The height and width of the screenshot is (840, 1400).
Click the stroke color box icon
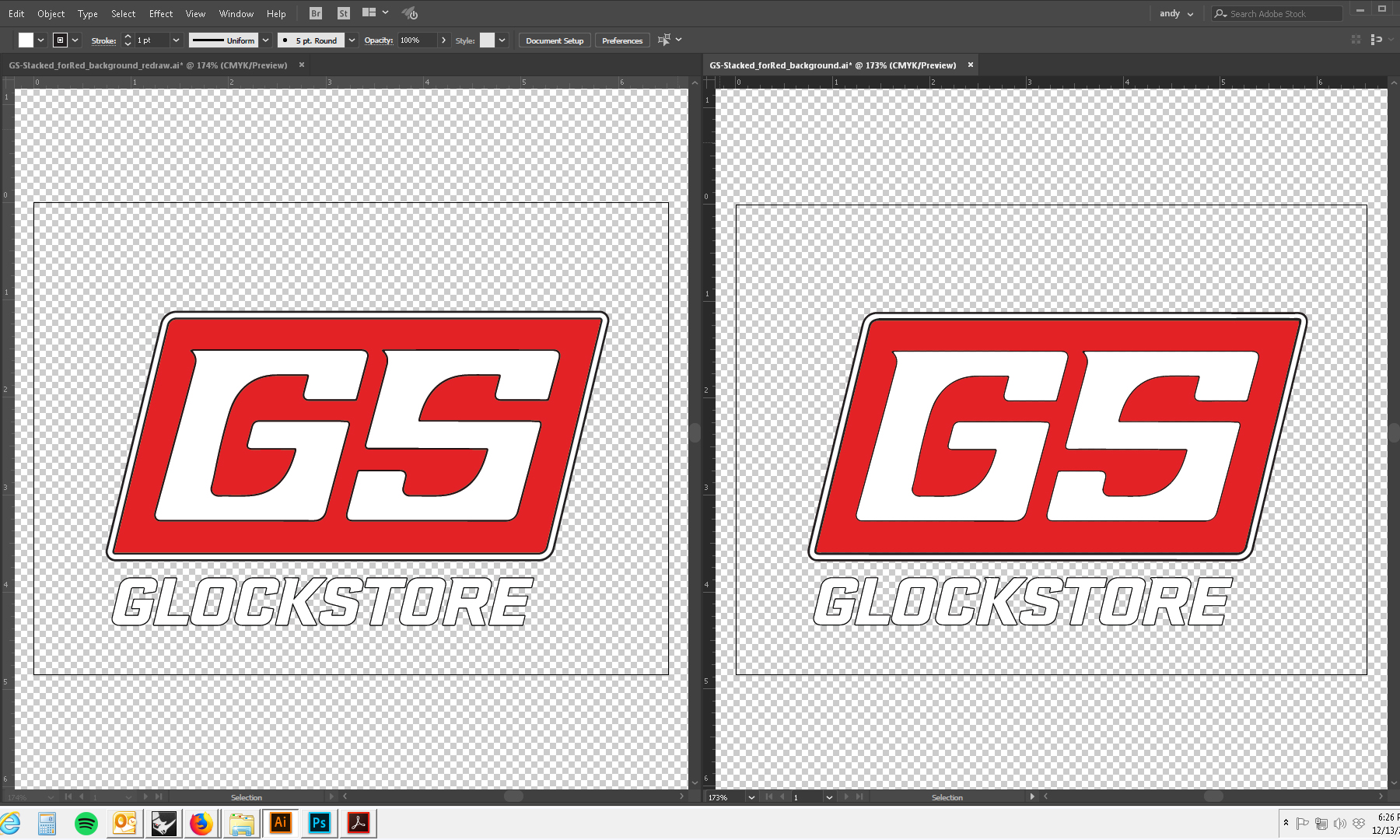60,40
